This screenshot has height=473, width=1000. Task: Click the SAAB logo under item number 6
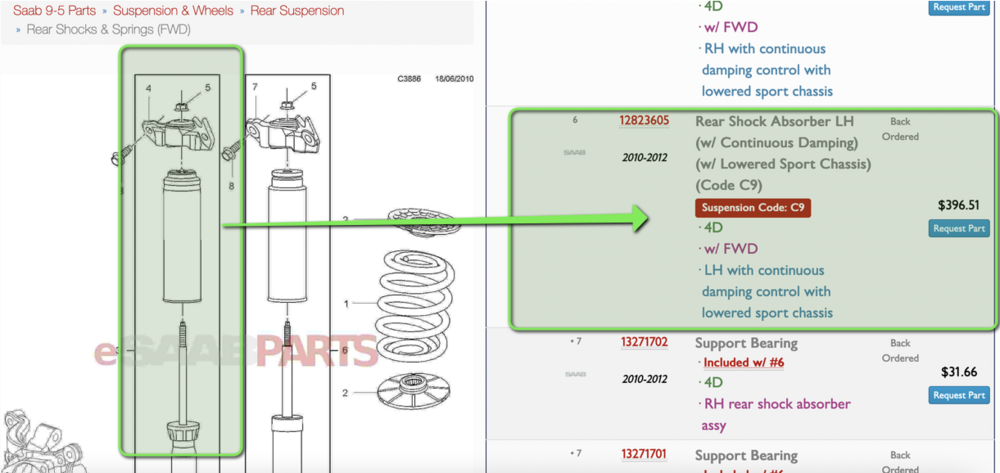coord(575,153)
